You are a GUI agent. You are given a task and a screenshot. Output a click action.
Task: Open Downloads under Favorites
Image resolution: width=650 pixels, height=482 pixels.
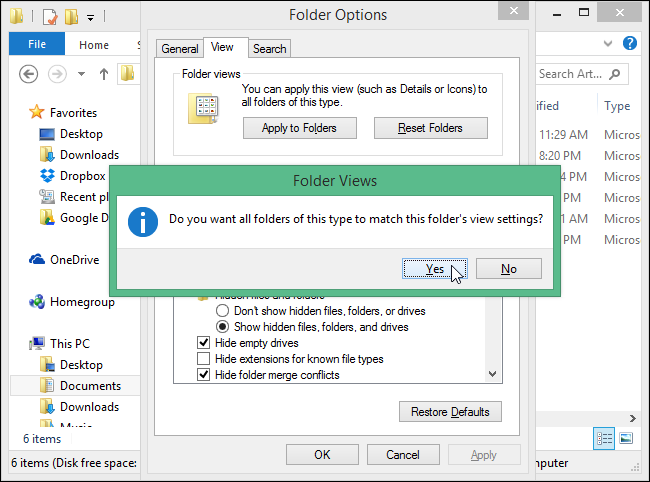click(x=90, y=155)
